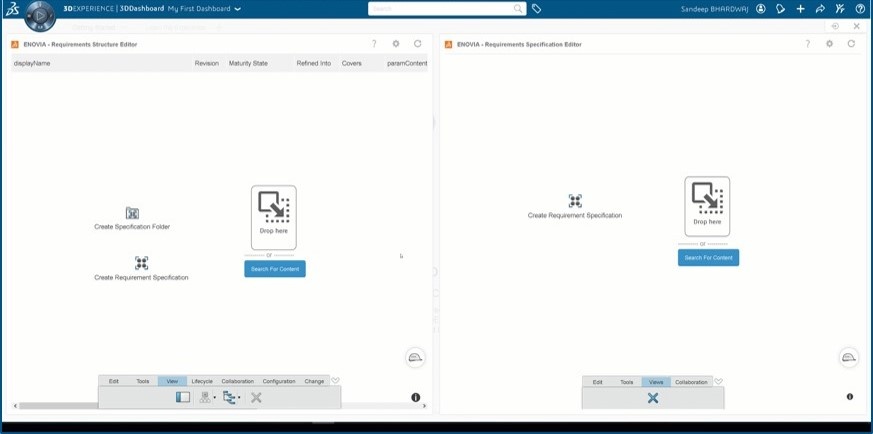Click horizontal scrollbar left arrow in Structure Editor
The image size is (873, 434).
pos(16,406)
